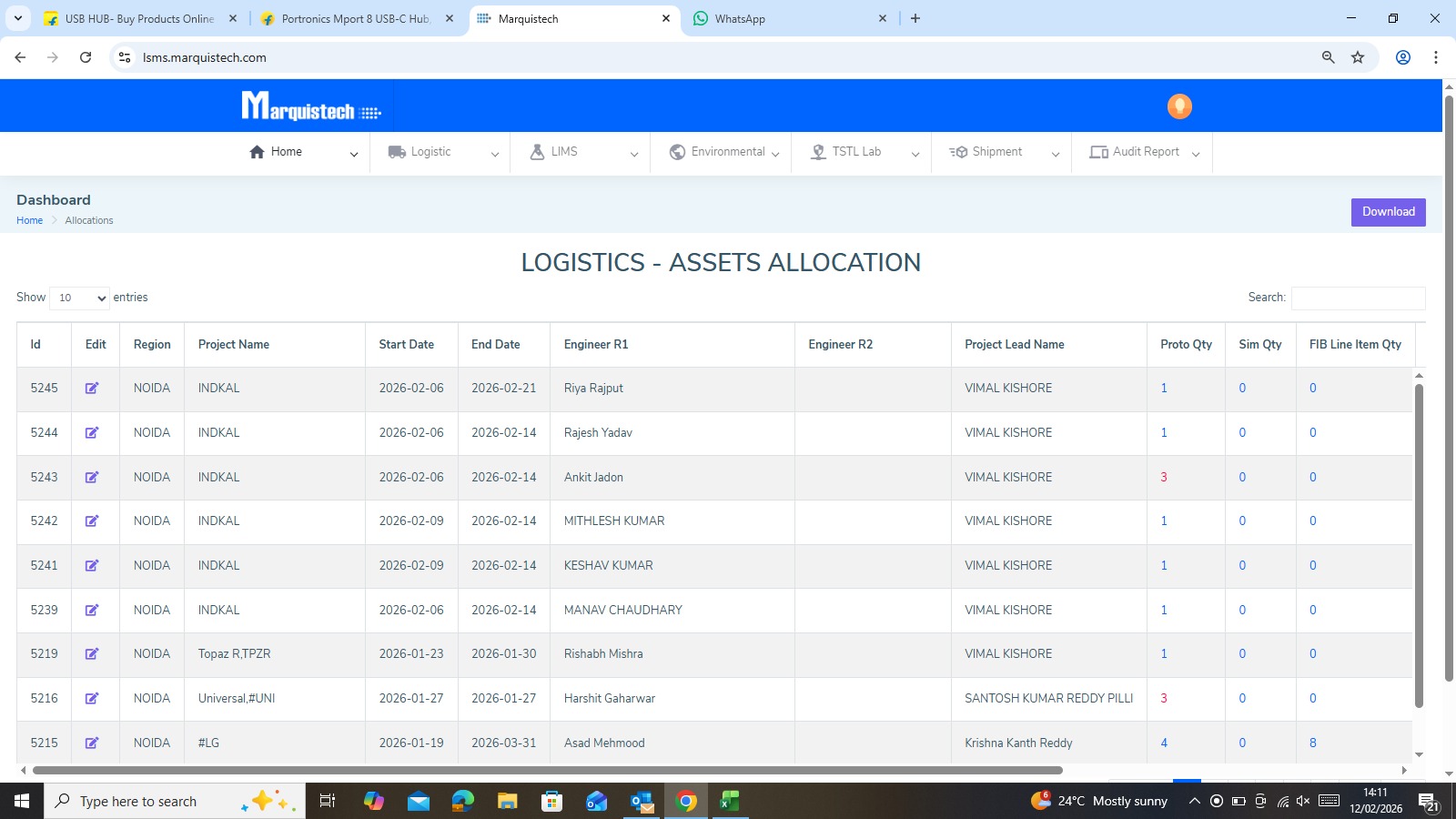Click the horizontal table scrollbar
The height and width of the screenshot is (819, 1456).
coord(546,770)
